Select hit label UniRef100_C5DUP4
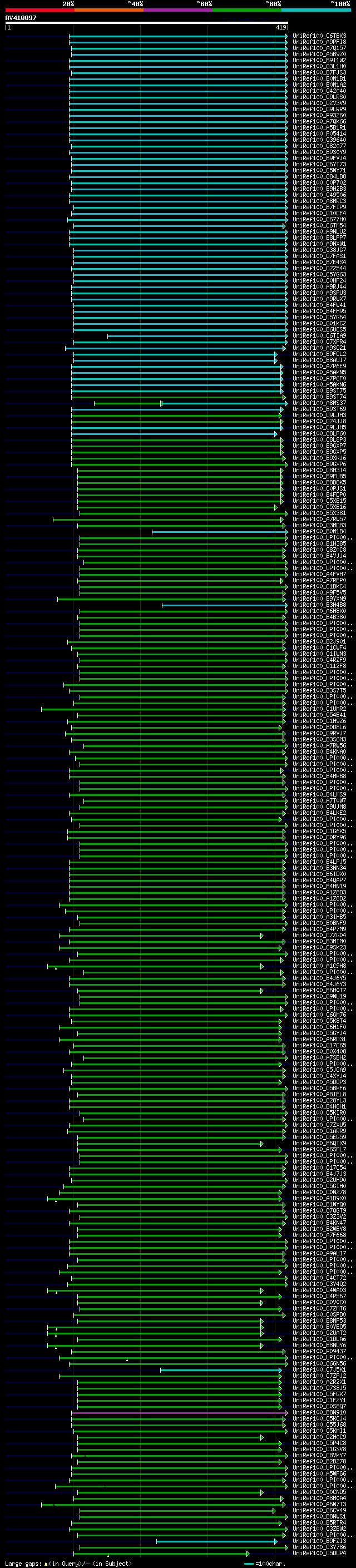Image resolution: width=356 pixels, height=1568 pixels. [319, 1554]
